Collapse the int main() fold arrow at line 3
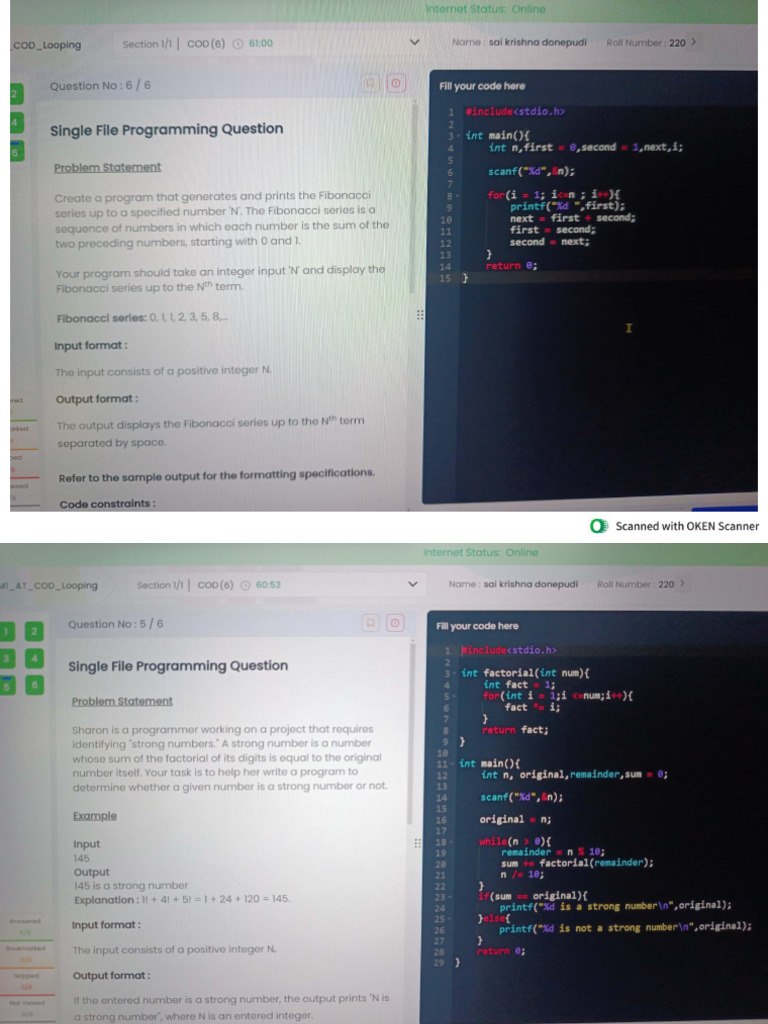This screenshot has width=768, height=1024. point(458,136)
